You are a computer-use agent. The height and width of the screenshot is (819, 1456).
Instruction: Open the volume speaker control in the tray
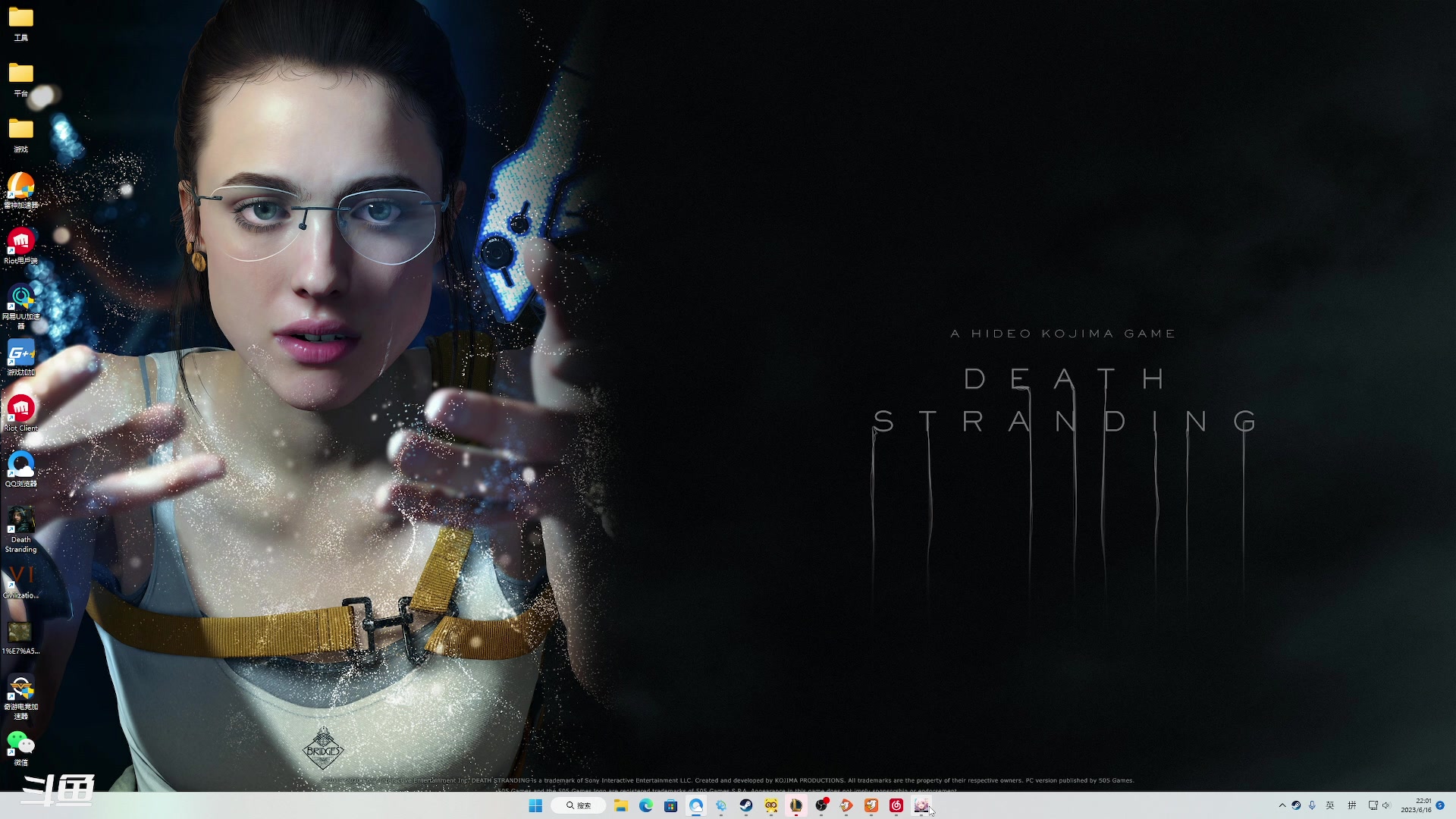[1387, 805]
